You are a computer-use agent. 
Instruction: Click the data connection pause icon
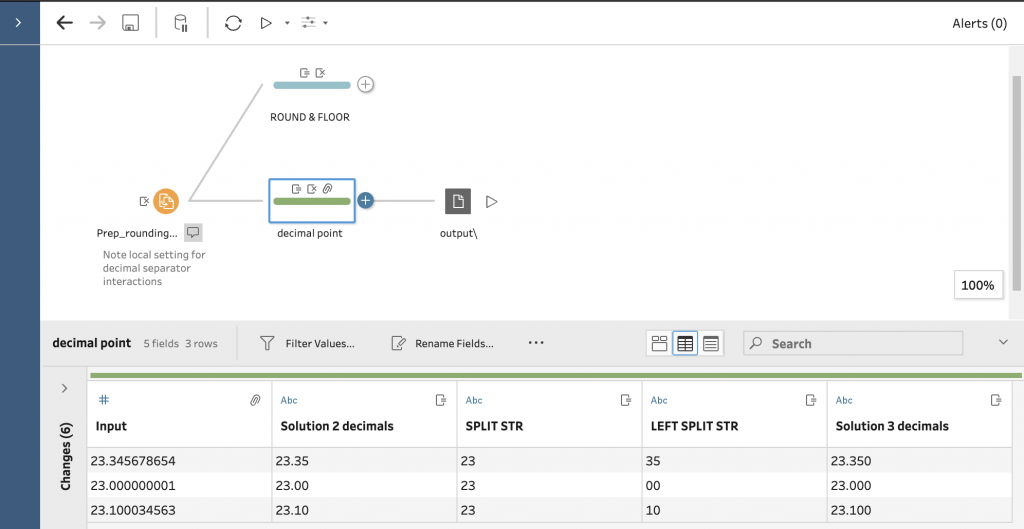click(181, 23)
